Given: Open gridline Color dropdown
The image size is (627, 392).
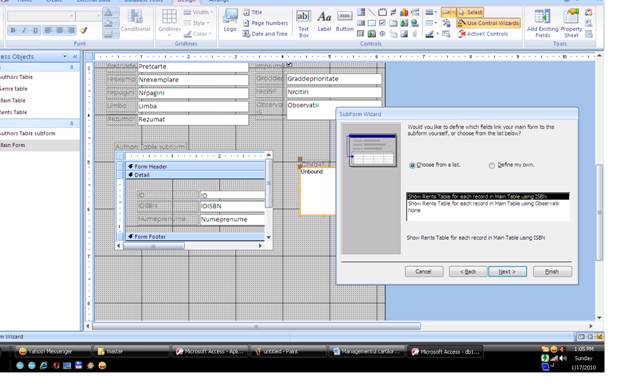Looking at the screenshot, I should (198, 34).
